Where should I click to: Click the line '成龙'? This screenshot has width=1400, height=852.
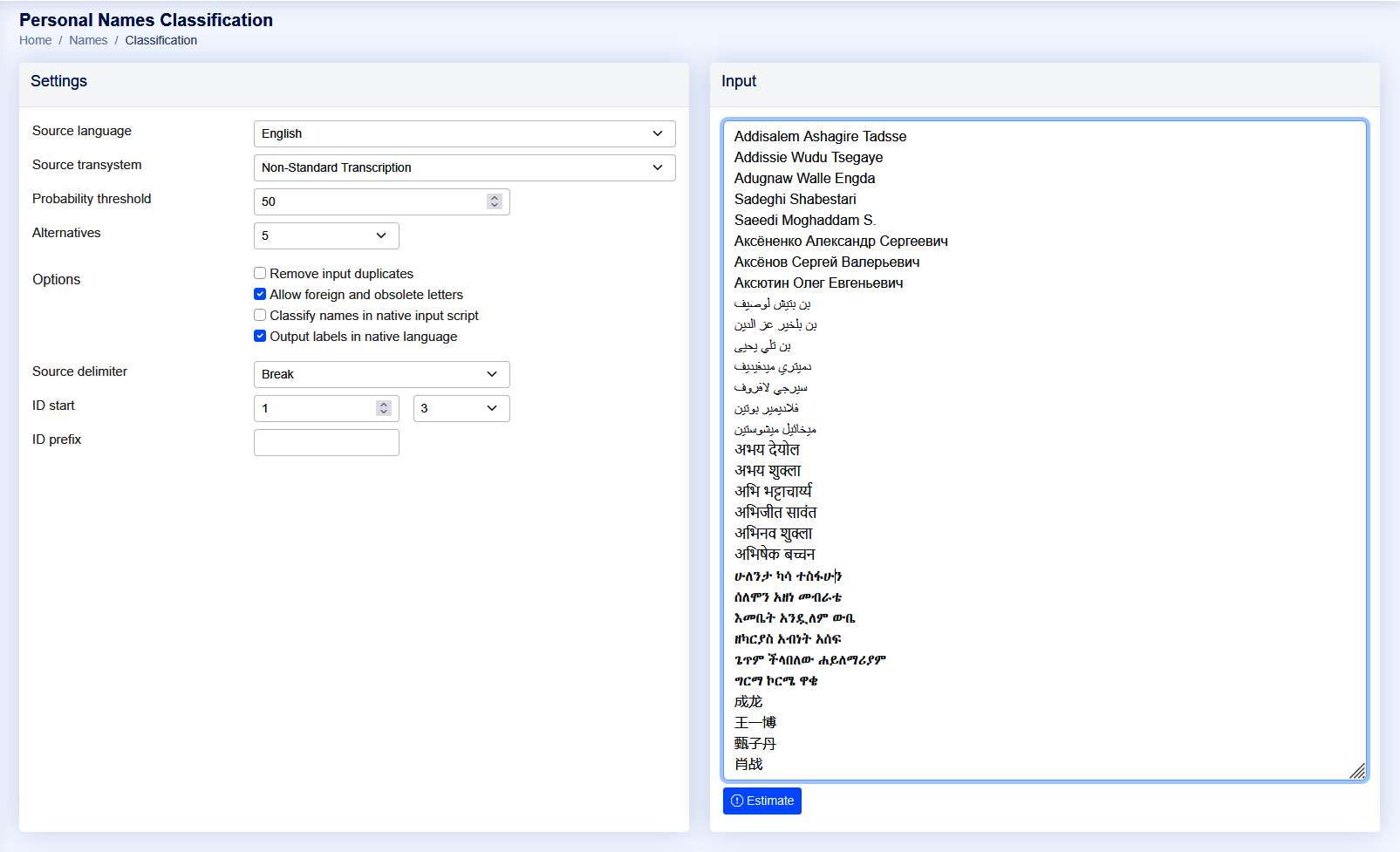[x=748, y=701]
